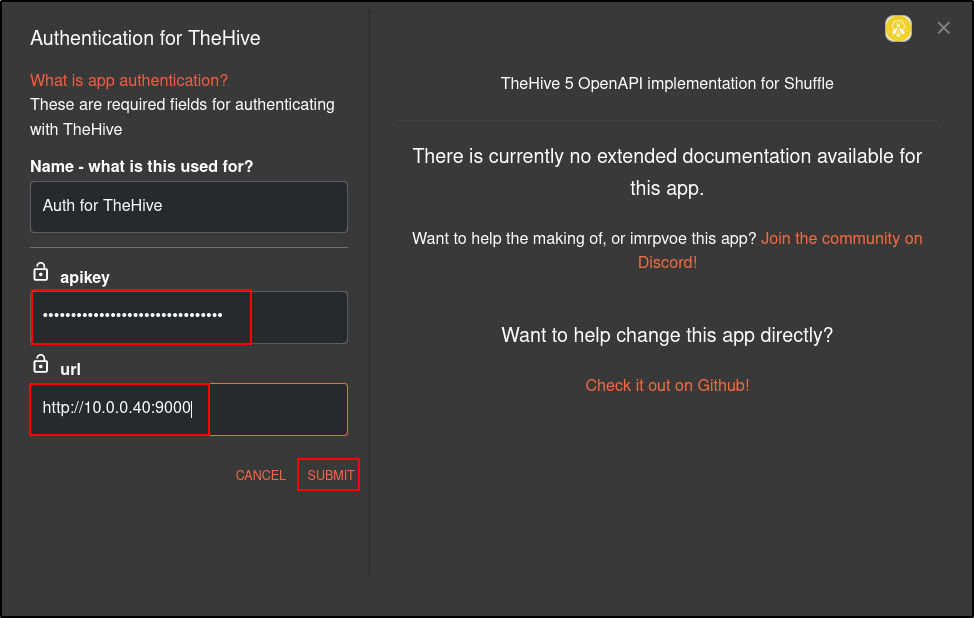Click the 'Name - what is this used for?' label
This screenshot has height=618, width=974.
point(142,166)
